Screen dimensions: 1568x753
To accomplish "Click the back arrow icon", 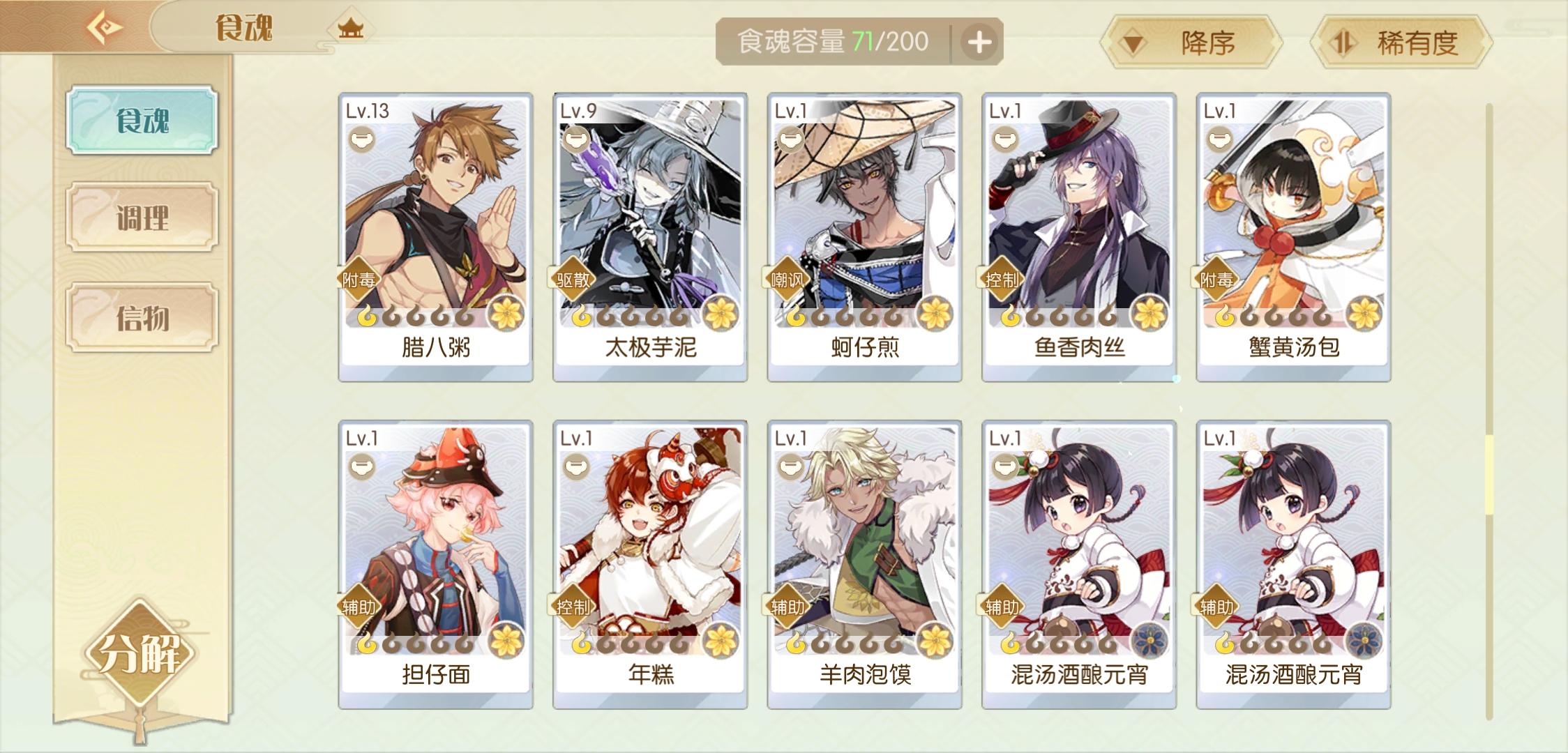I will (105, 28).
